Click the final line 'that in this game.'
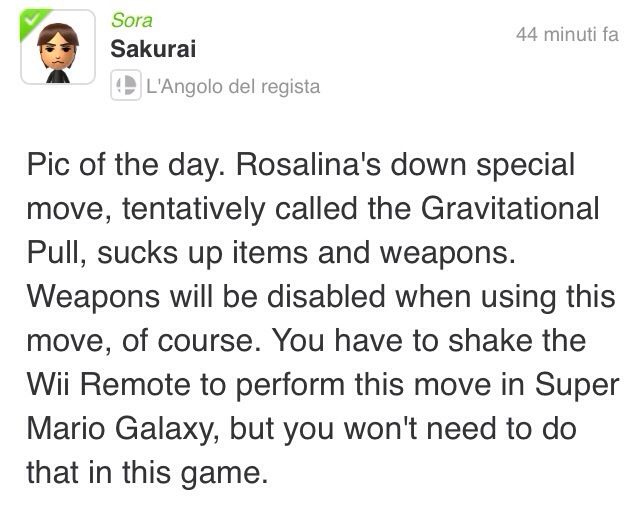This screenshot has height=506, width=640. tap(148, 473)
